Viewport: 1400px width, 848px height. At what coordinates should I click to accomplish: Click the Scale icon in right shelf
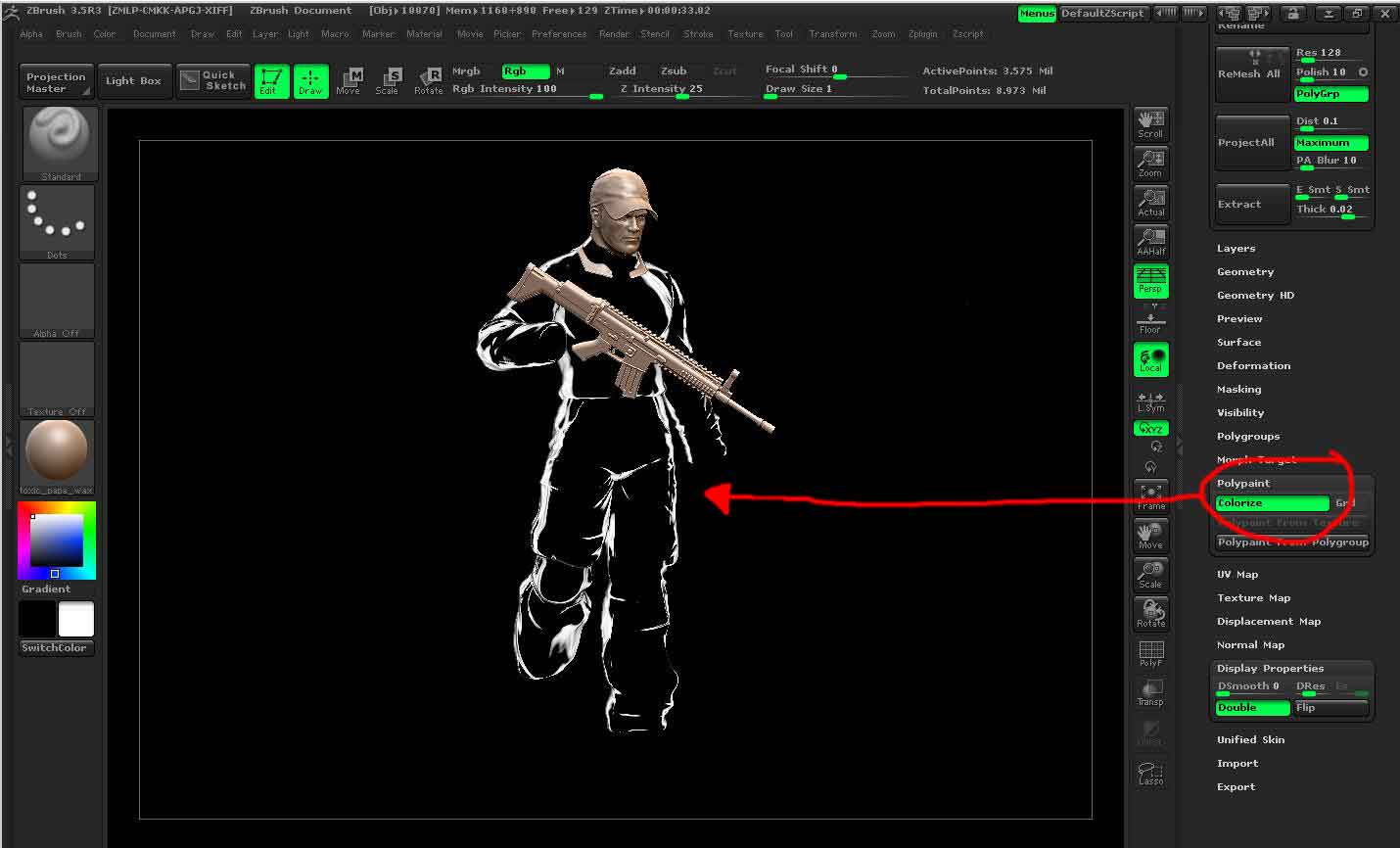[x=1151, y=575]
